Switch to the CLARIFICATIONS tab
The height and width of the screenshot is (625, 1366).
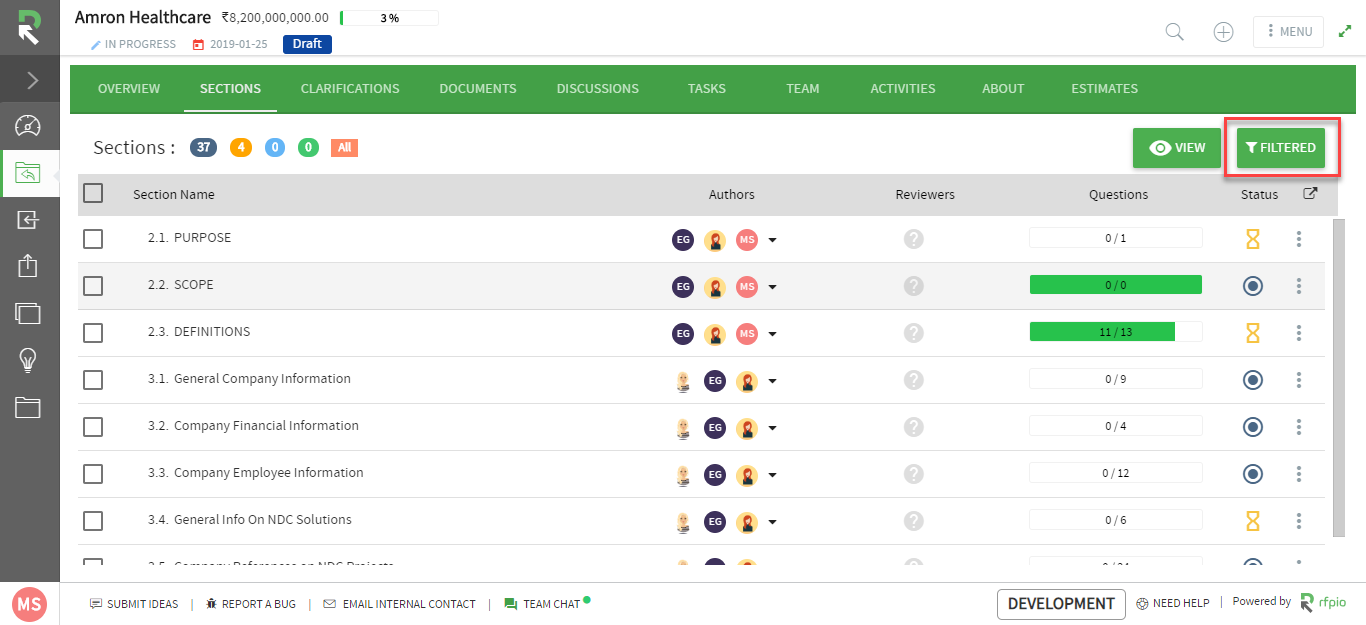click(x=350, y=89)
